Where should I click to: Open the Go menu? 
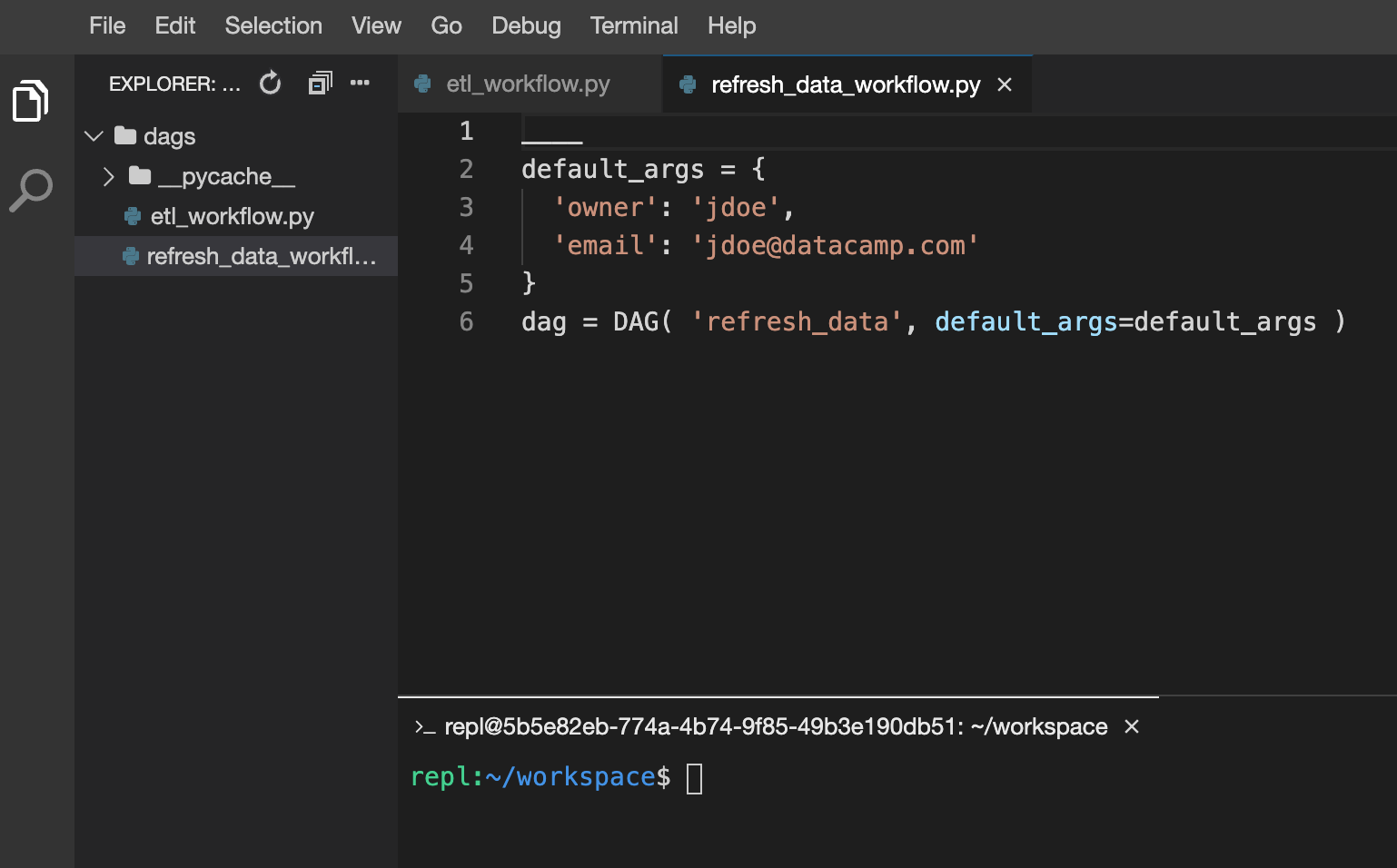pos(446,25)
